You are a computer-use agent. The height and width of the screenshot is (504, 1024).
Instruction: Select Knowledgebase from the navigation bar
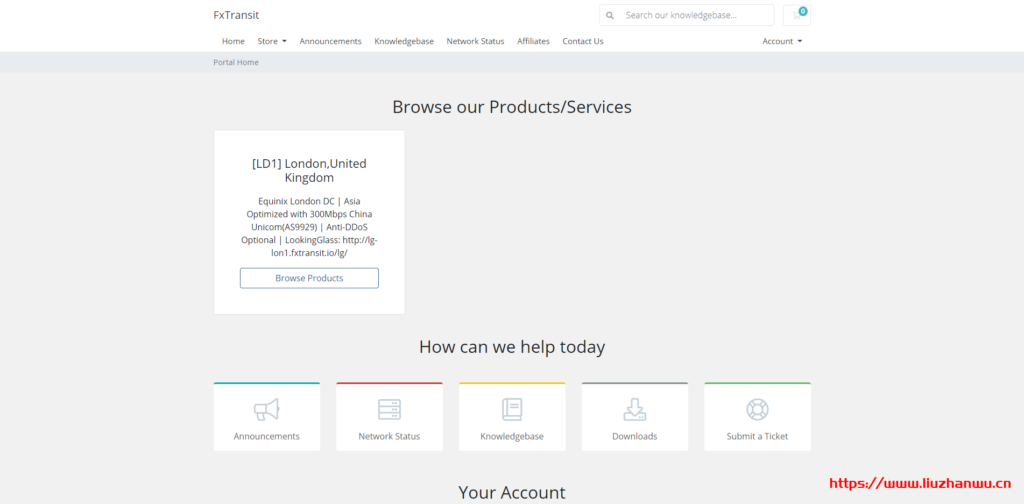pos(404,41)
